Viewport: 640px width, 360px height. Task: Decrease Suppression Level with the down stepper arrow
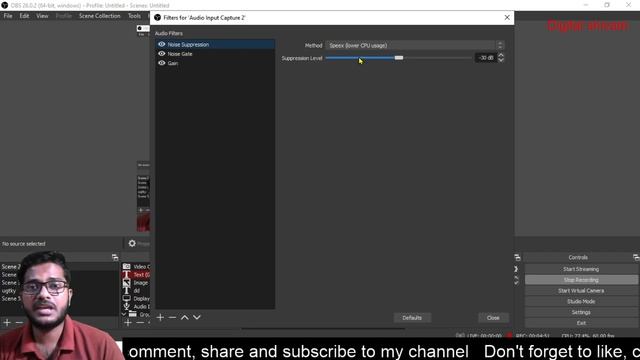click(x=501, y=60)
